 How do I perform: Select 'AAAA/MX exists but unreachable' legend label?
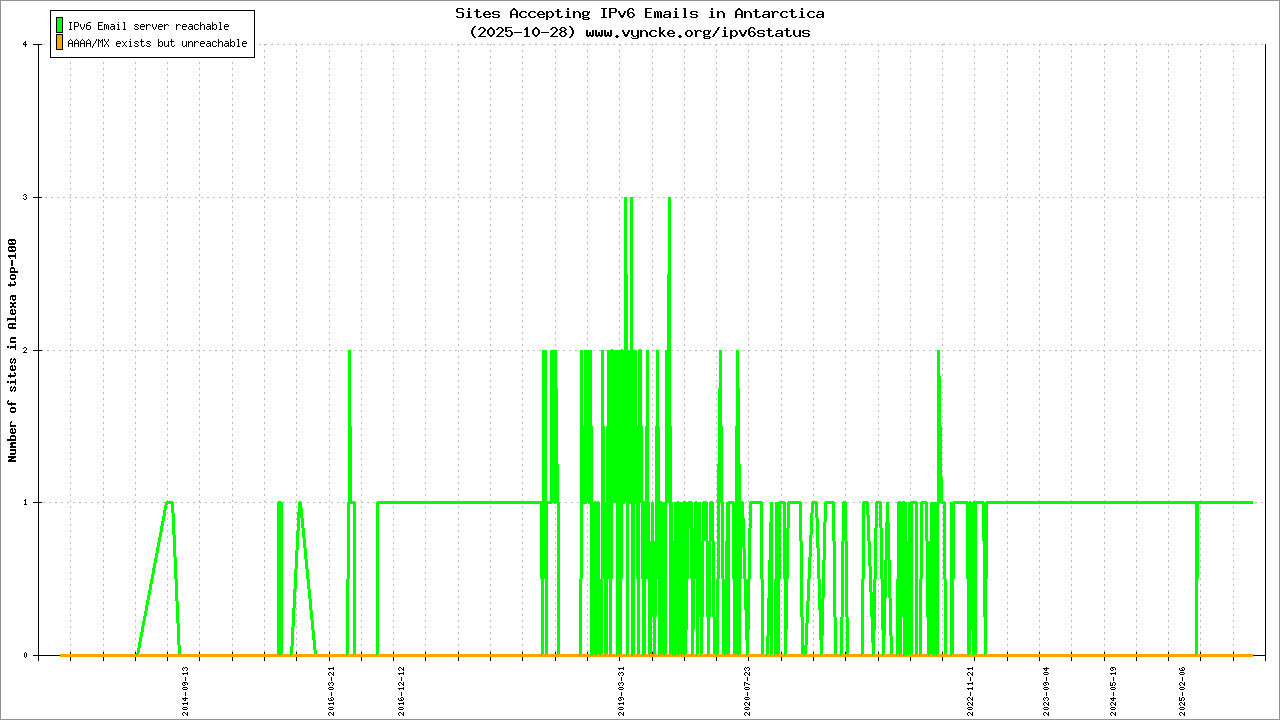tap(157, 44)
